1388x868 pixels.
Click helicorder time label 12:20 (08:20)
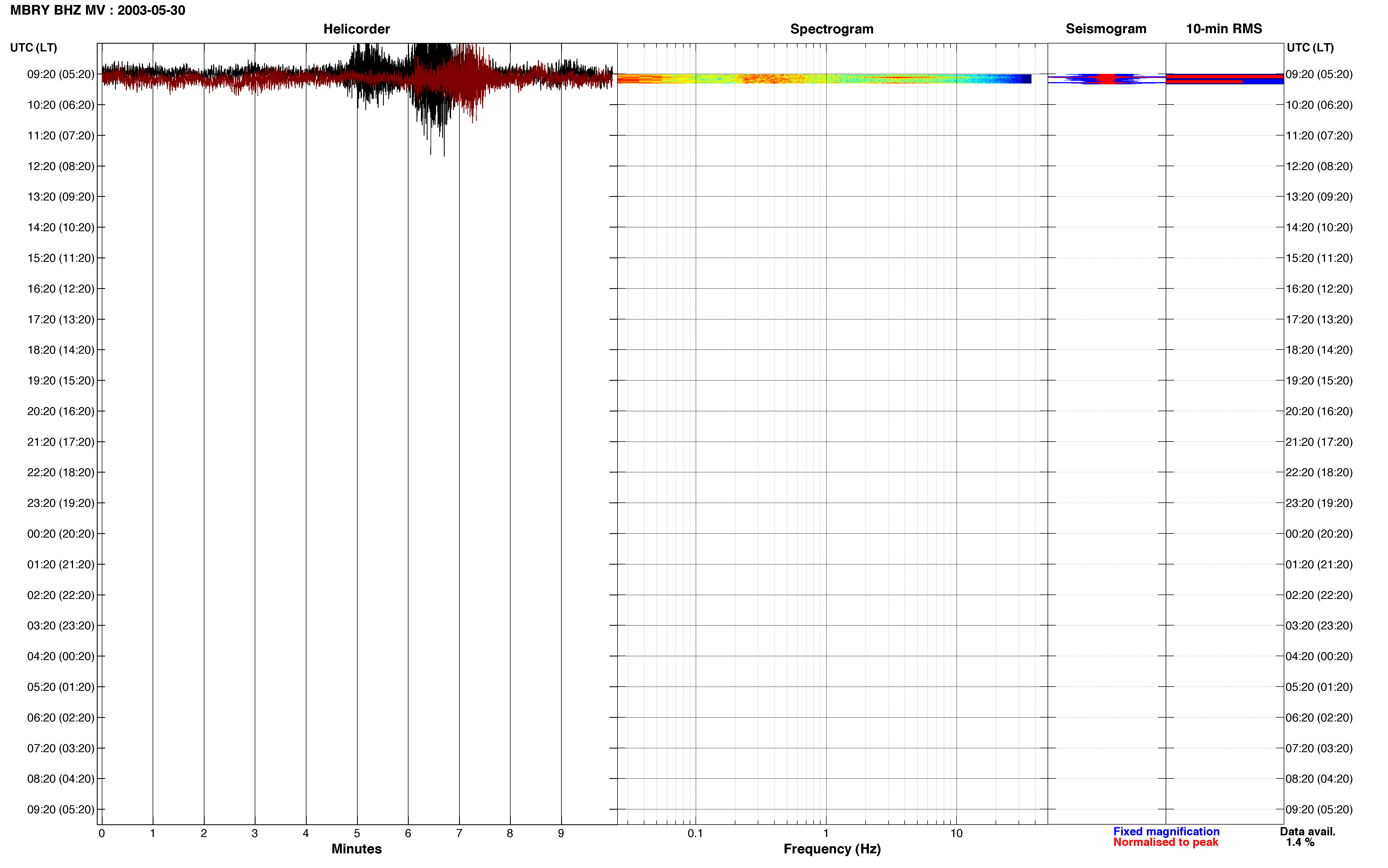(x=61, y=166)
